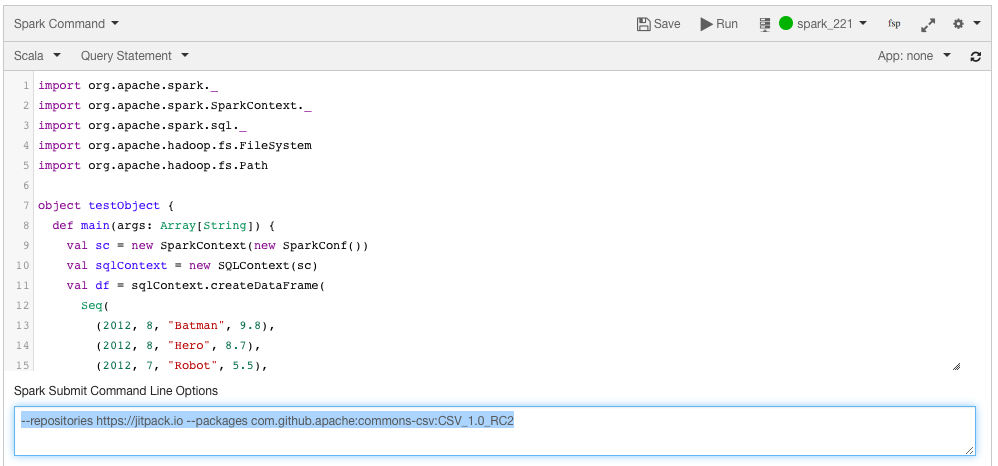
Task: Click the fsp icon
Action: click(894, 24)
